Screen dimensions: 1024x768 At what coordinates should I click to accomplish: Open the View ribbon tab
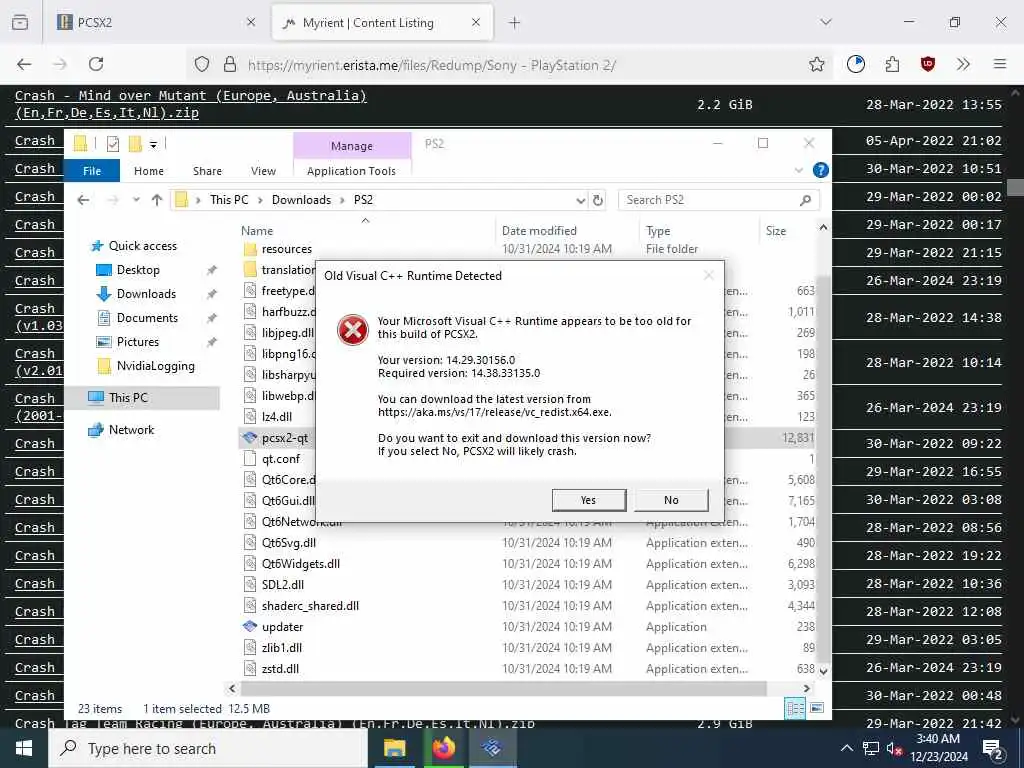(x=263, y=170)
